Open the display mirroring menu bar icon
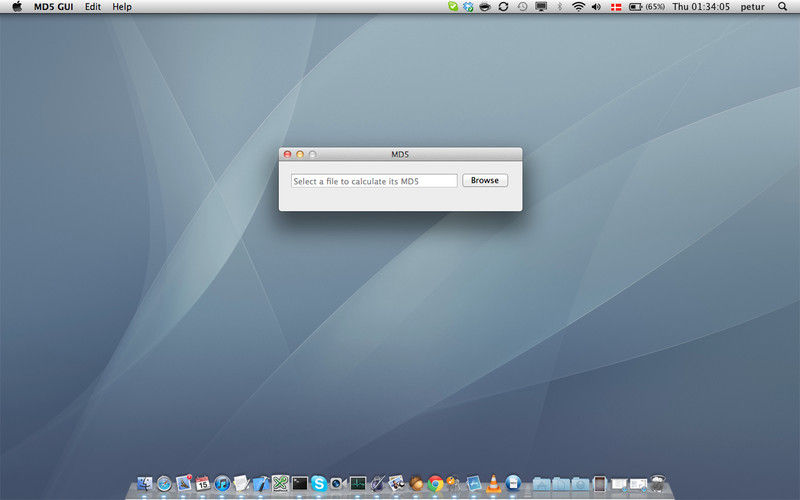The height and width of the screenshot is (500, 800). click(x=541, y=7)
